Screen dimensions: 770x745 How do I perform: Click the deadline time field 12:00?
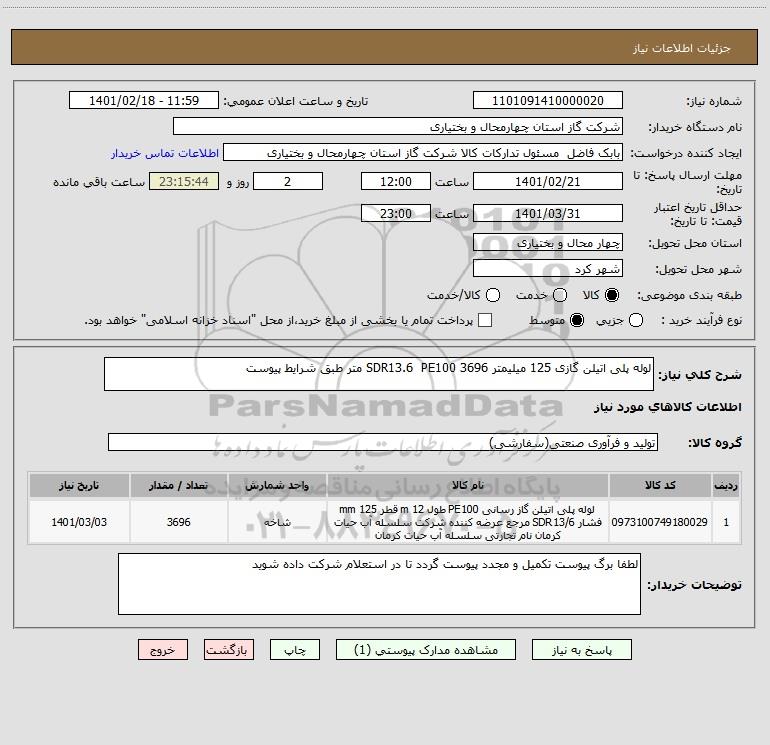(x=396, y=181)
